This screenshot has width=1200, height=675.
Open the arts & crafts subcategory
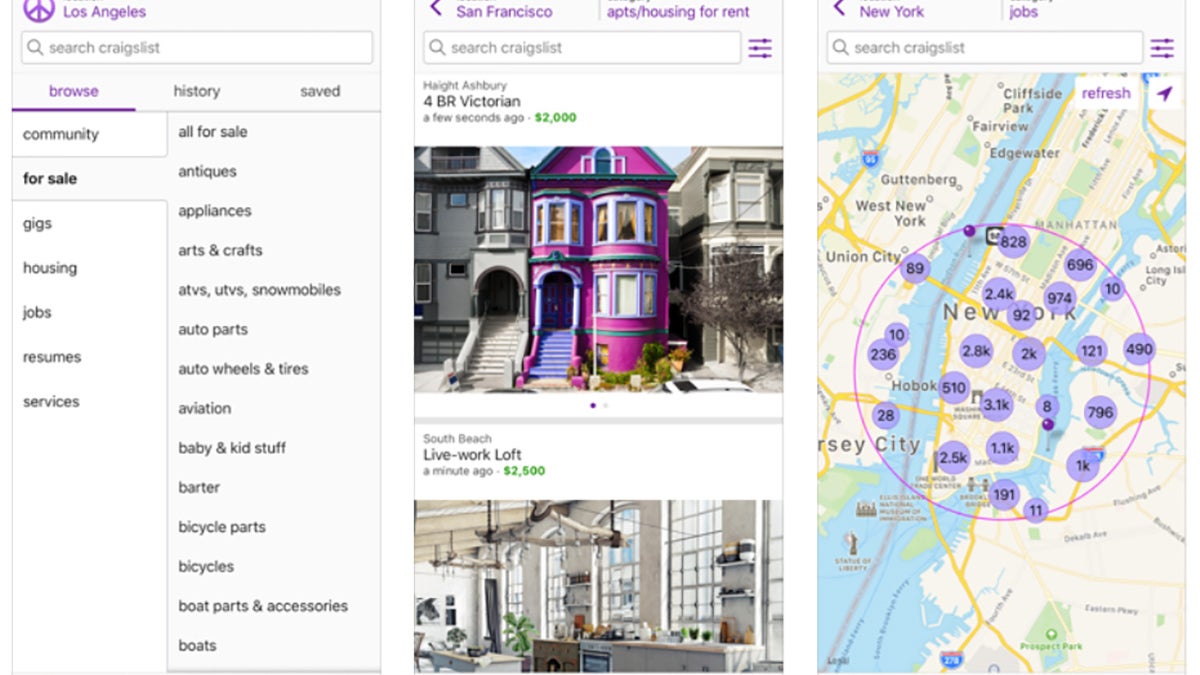pos(274,250)
